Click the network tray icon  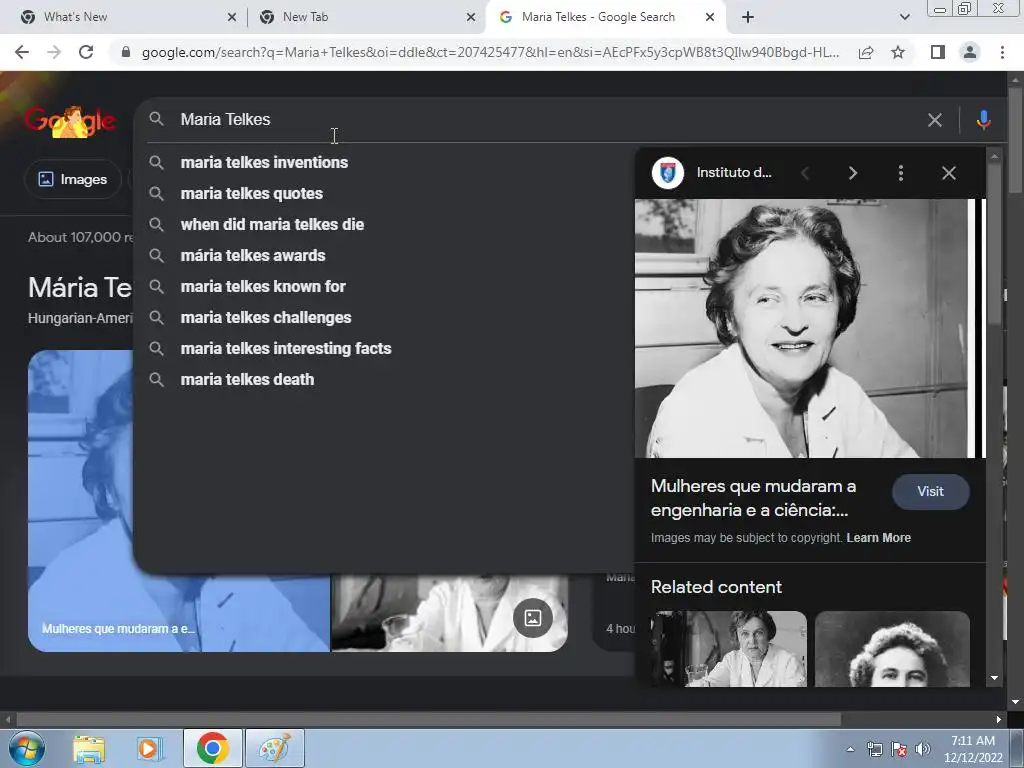874,749
